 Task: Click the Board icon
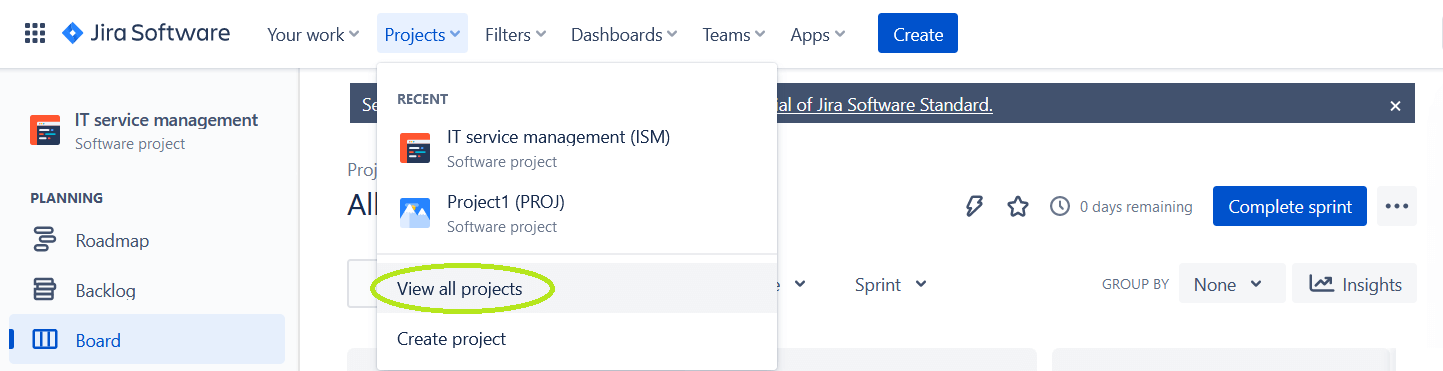coord(45,340)
